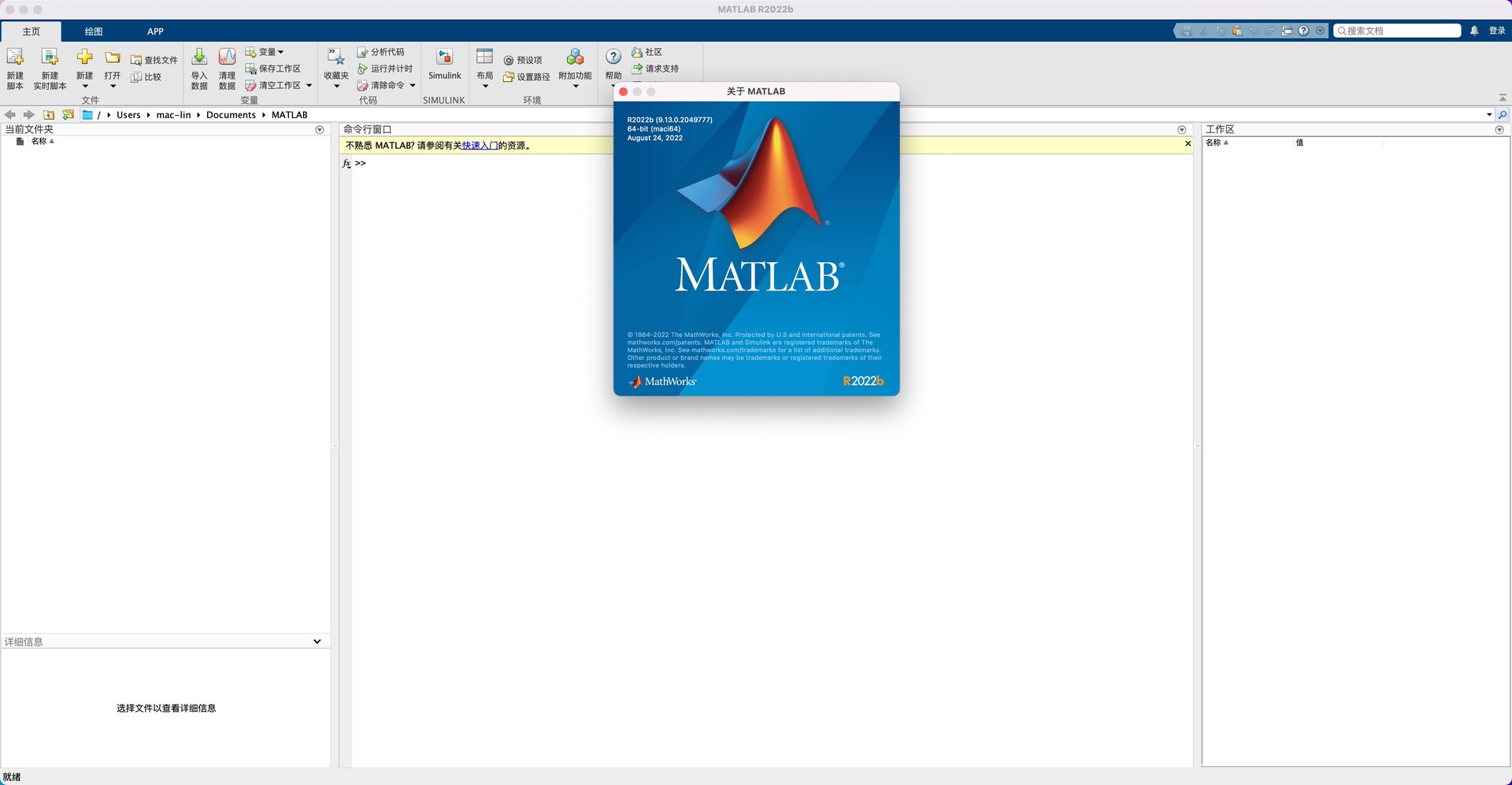This screenshot has height=785, width=1512.
Task: Sort by 名称 column in Current Folder
Action: (x=43, y=142)
